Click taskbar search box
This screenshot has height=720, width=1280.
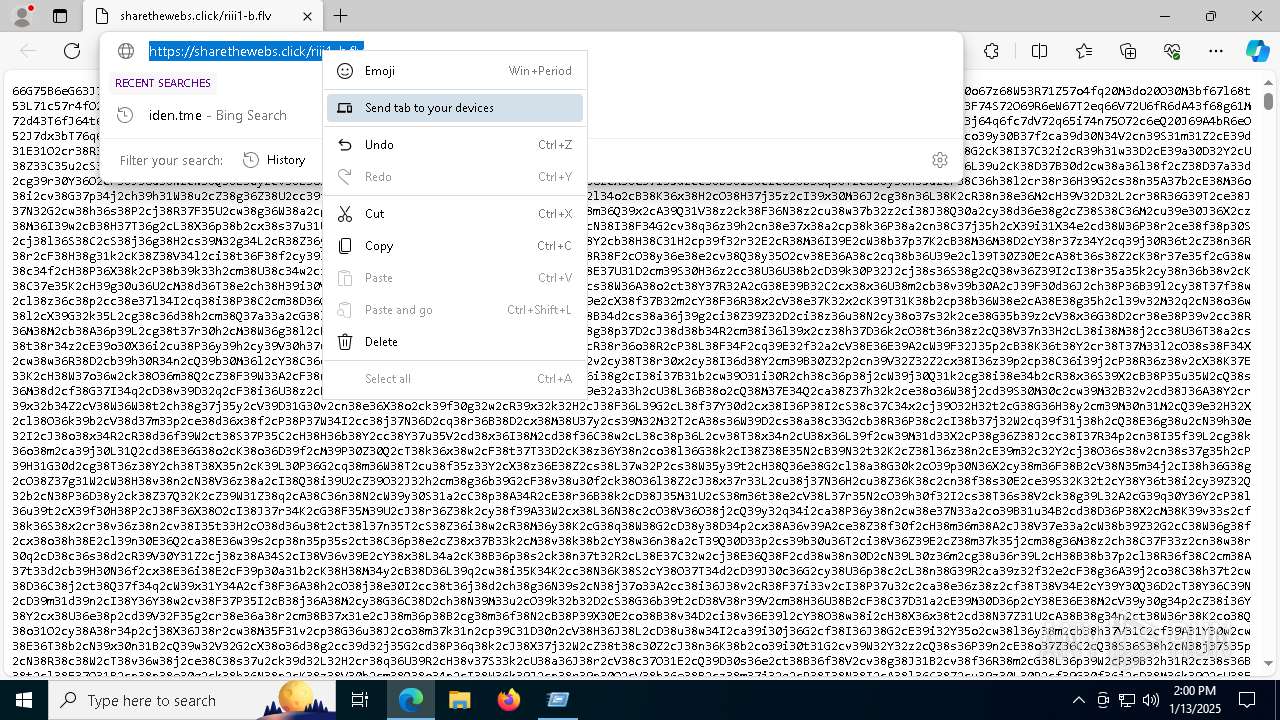192,700
